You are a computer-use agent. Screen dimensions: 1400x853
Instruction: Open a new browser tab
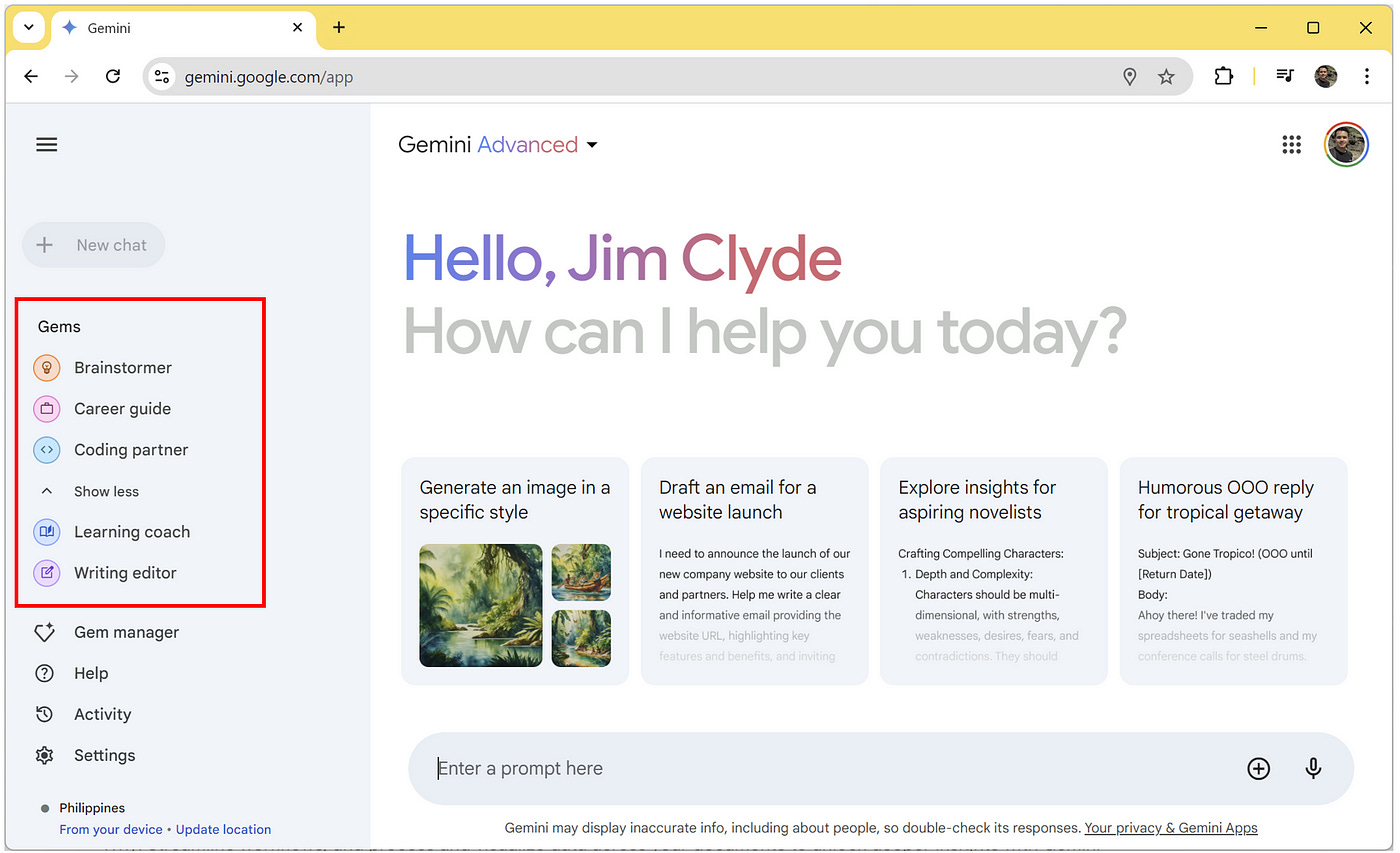pos(339,28)
